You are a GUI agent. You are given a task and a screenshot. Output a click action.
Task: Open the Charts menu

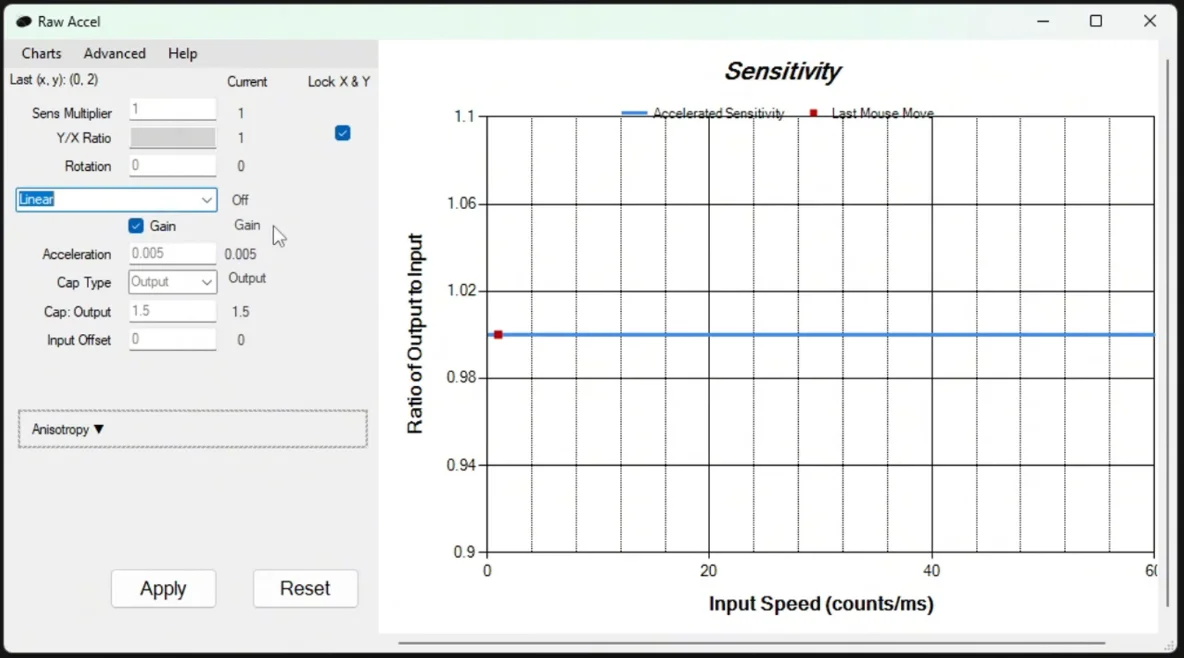(40, 53)
